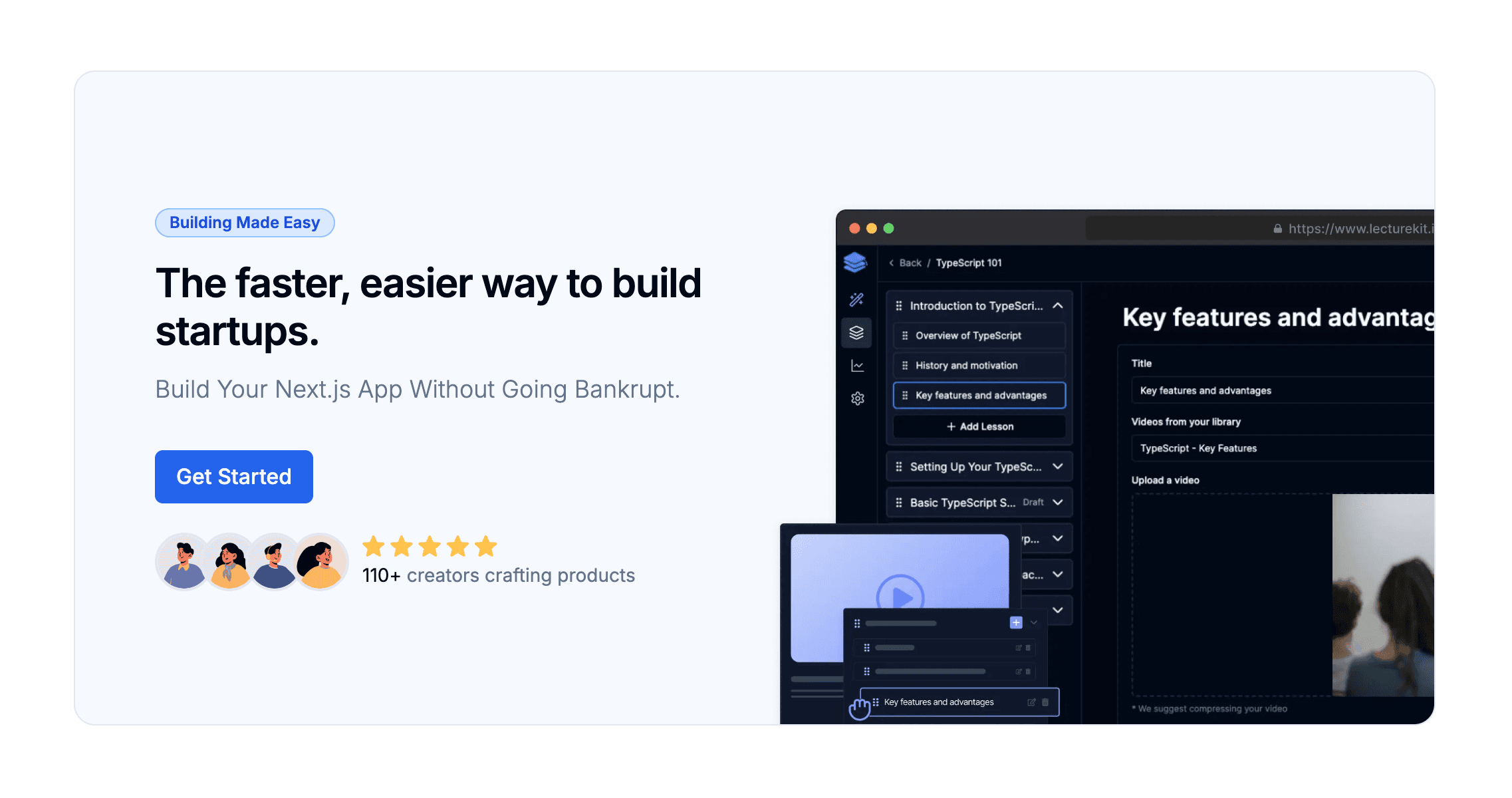The width and height of the screenshot is (1512, 798).
Task: Open the Videos from your library dropdown
Action: pos(1280,449)
